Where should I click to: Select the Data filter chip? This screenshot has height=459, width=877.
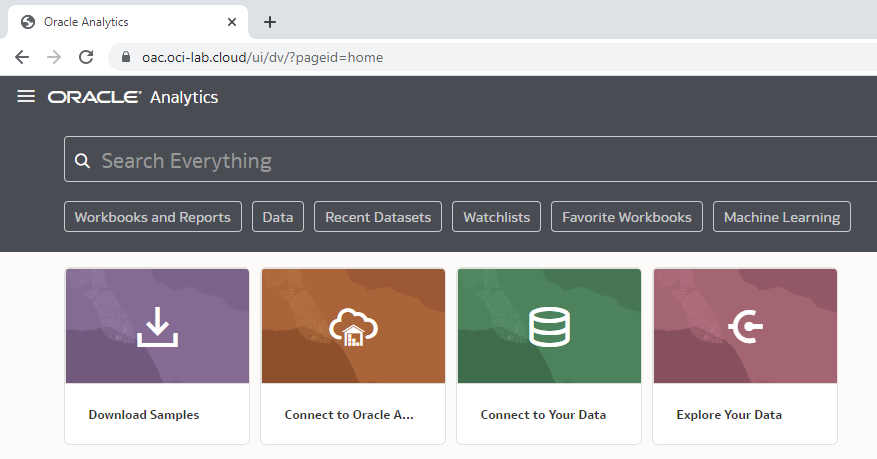[277, 217]
